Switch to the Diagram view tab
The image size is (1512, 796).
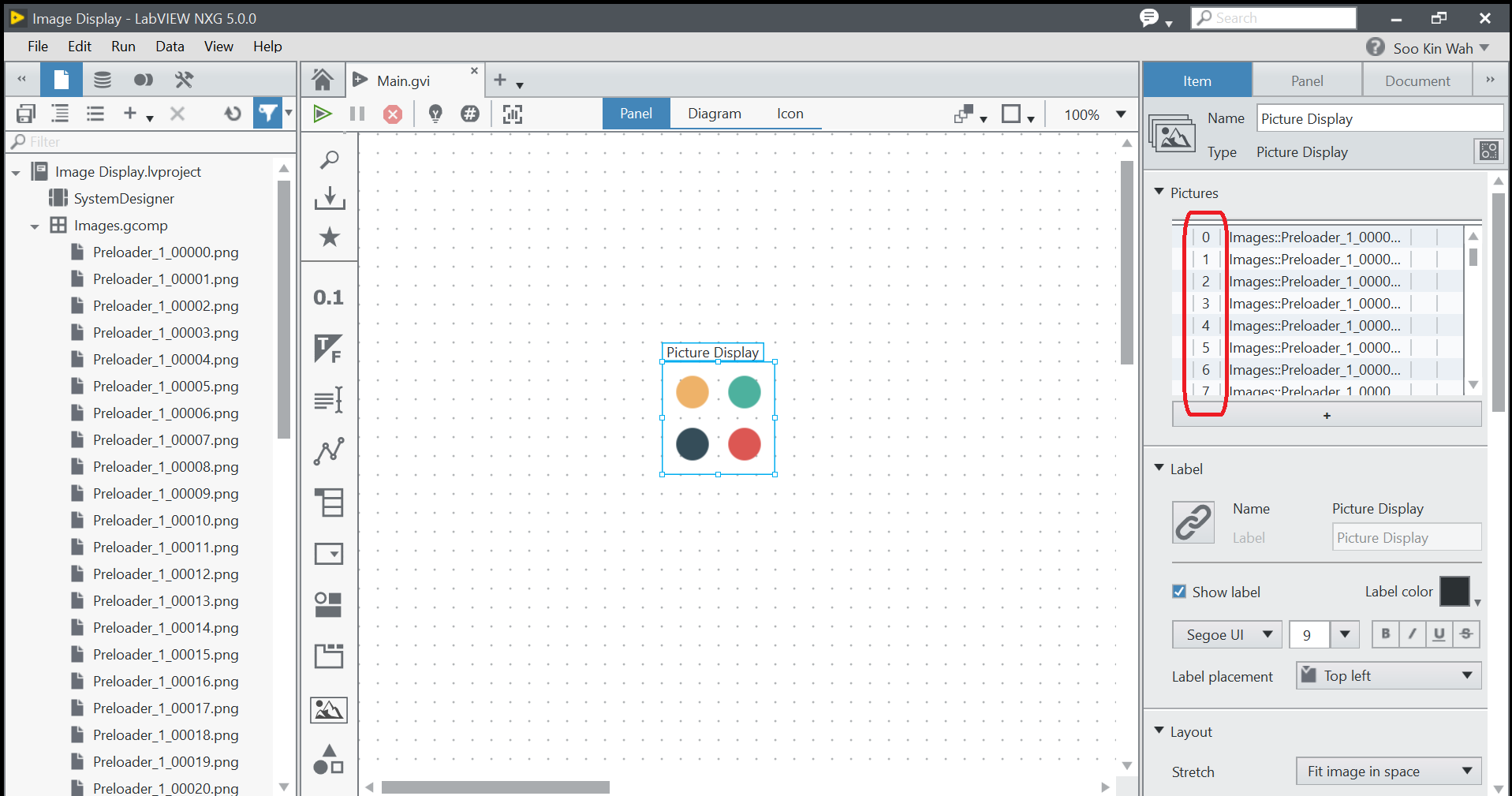714,114
